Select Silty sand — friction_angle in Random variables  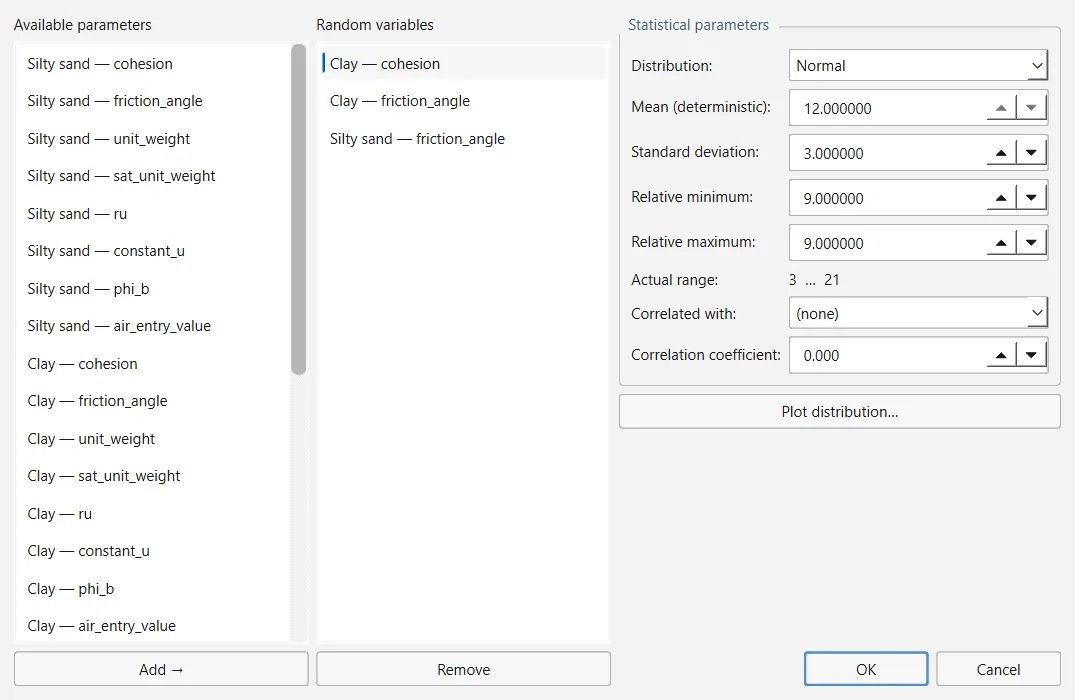point(463,138)
